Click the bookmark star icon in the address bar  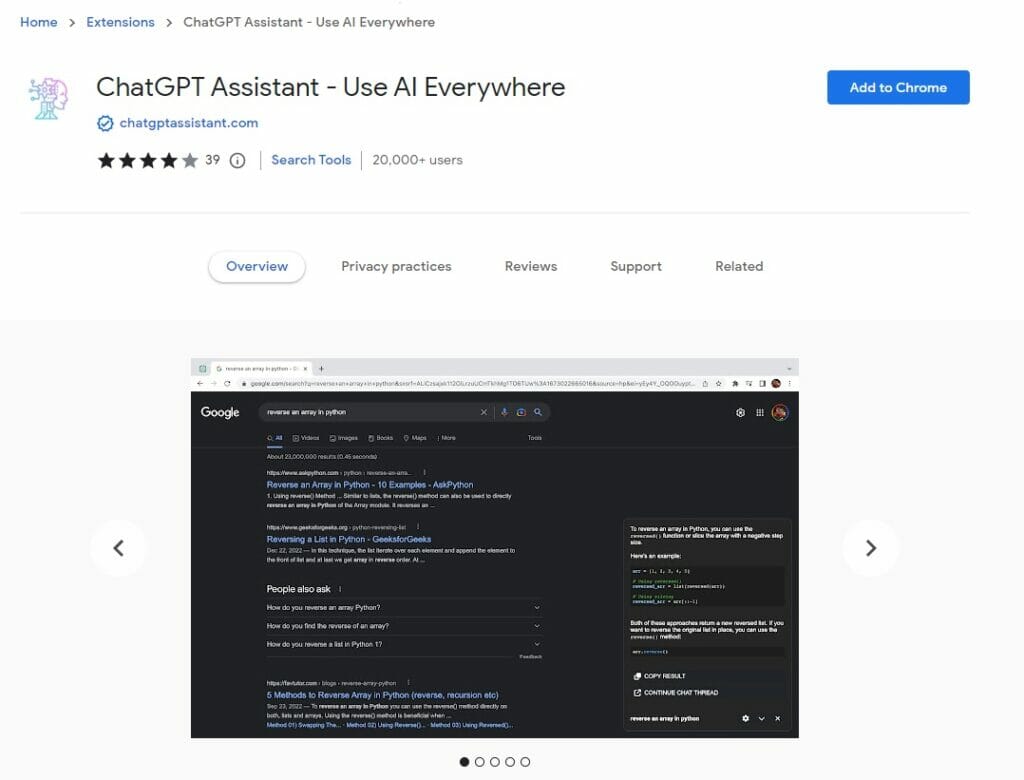pos(718,383)
